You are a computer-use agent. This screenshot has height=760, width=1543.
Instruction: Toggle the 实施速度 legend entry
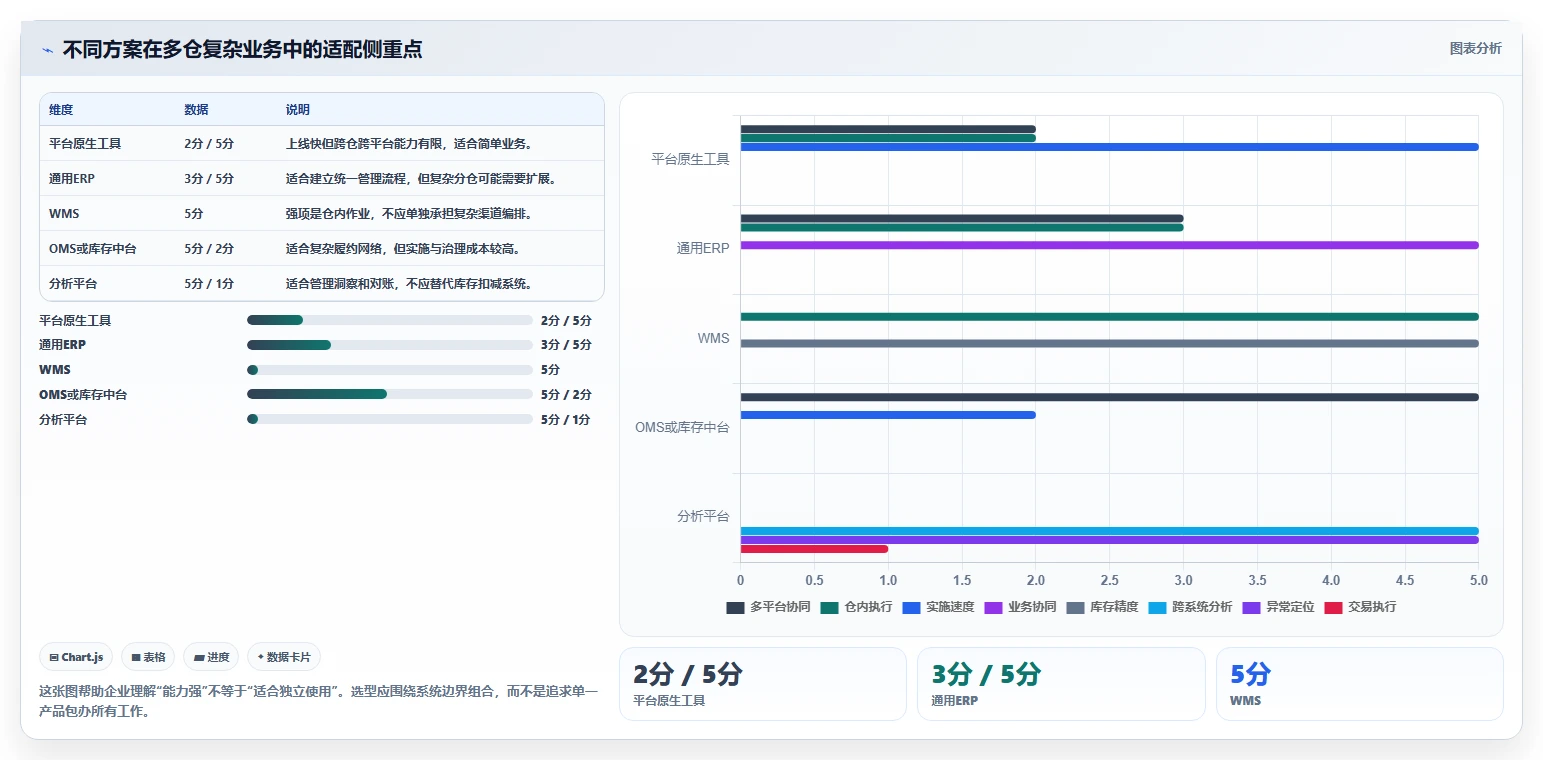[x=938, y=607]
